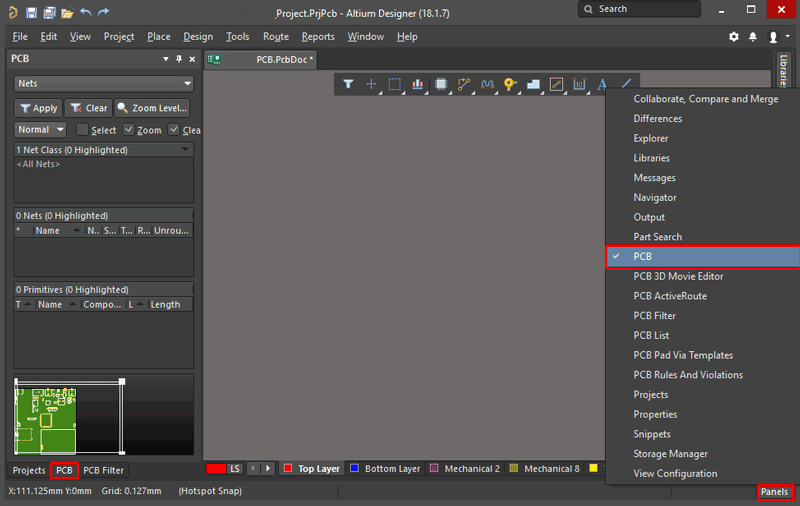Viewport: 800px width, 506px height.
Task: Click the Save All icon
Action: coord(49,12)
